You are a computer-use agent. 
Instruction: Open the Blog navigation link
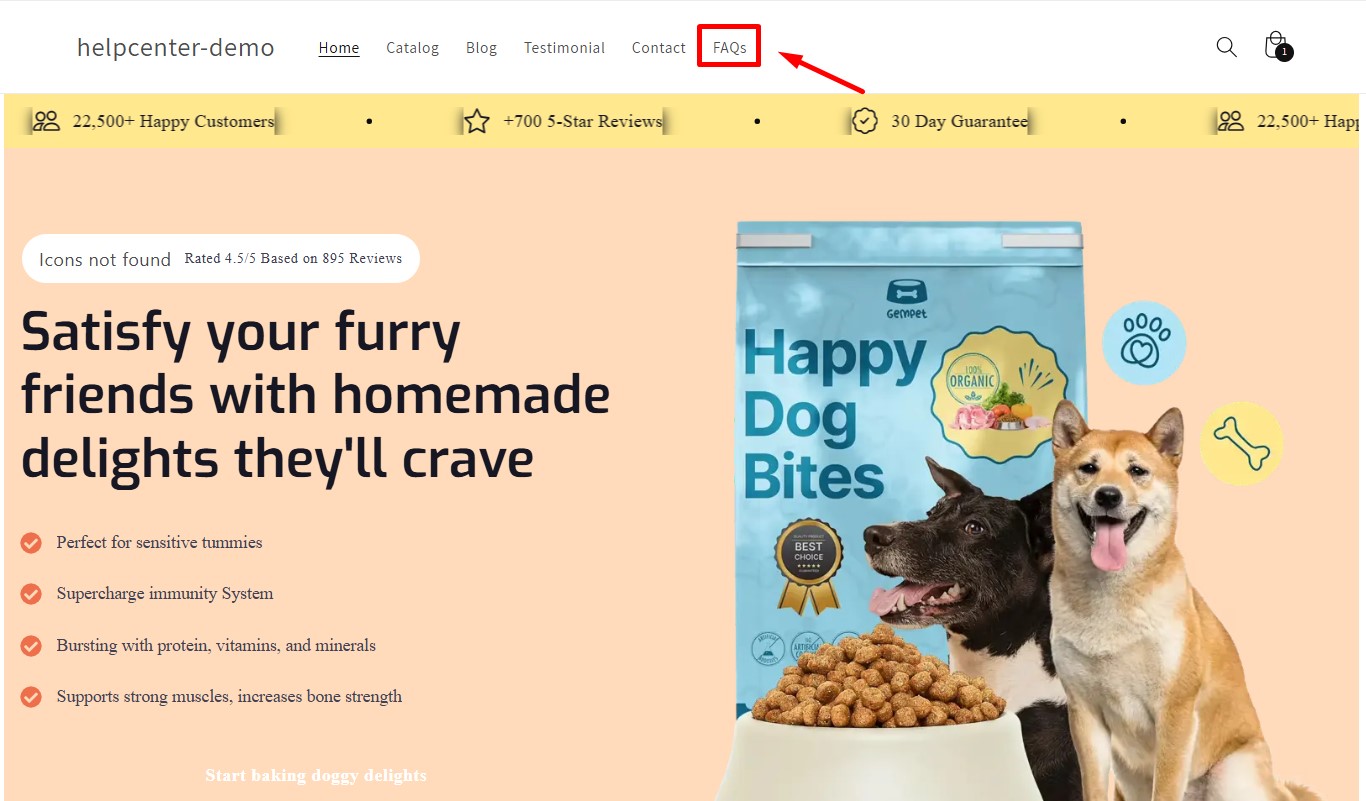[481, 47]
